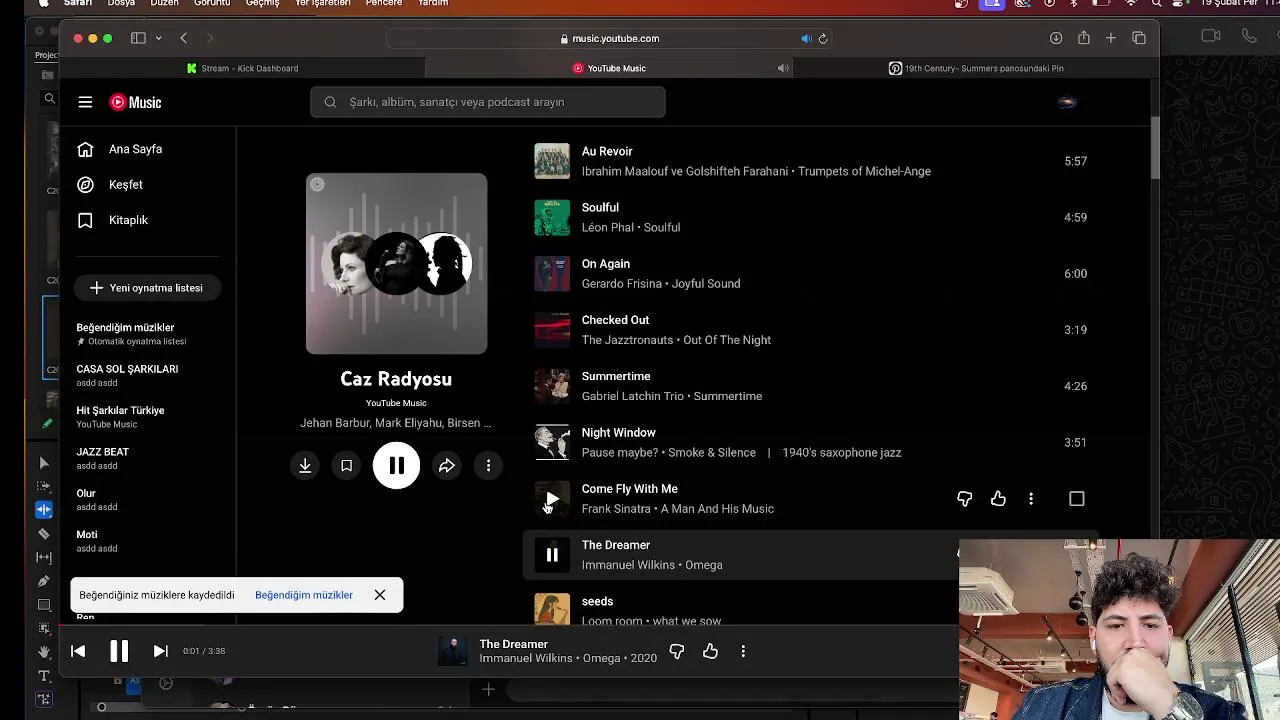Select the Night Window track title
Image resolution: width=1280 pixels, height=720 pixels.
pos(619,433)
